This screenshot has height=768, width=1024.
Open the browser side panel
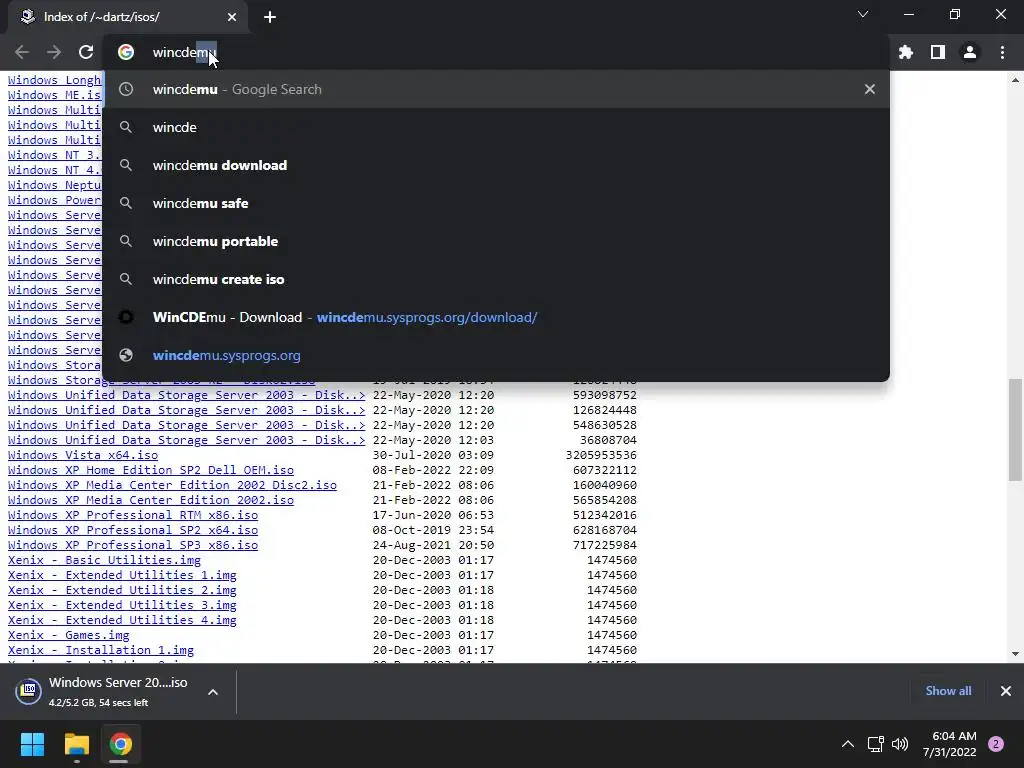tap(938, 52)
